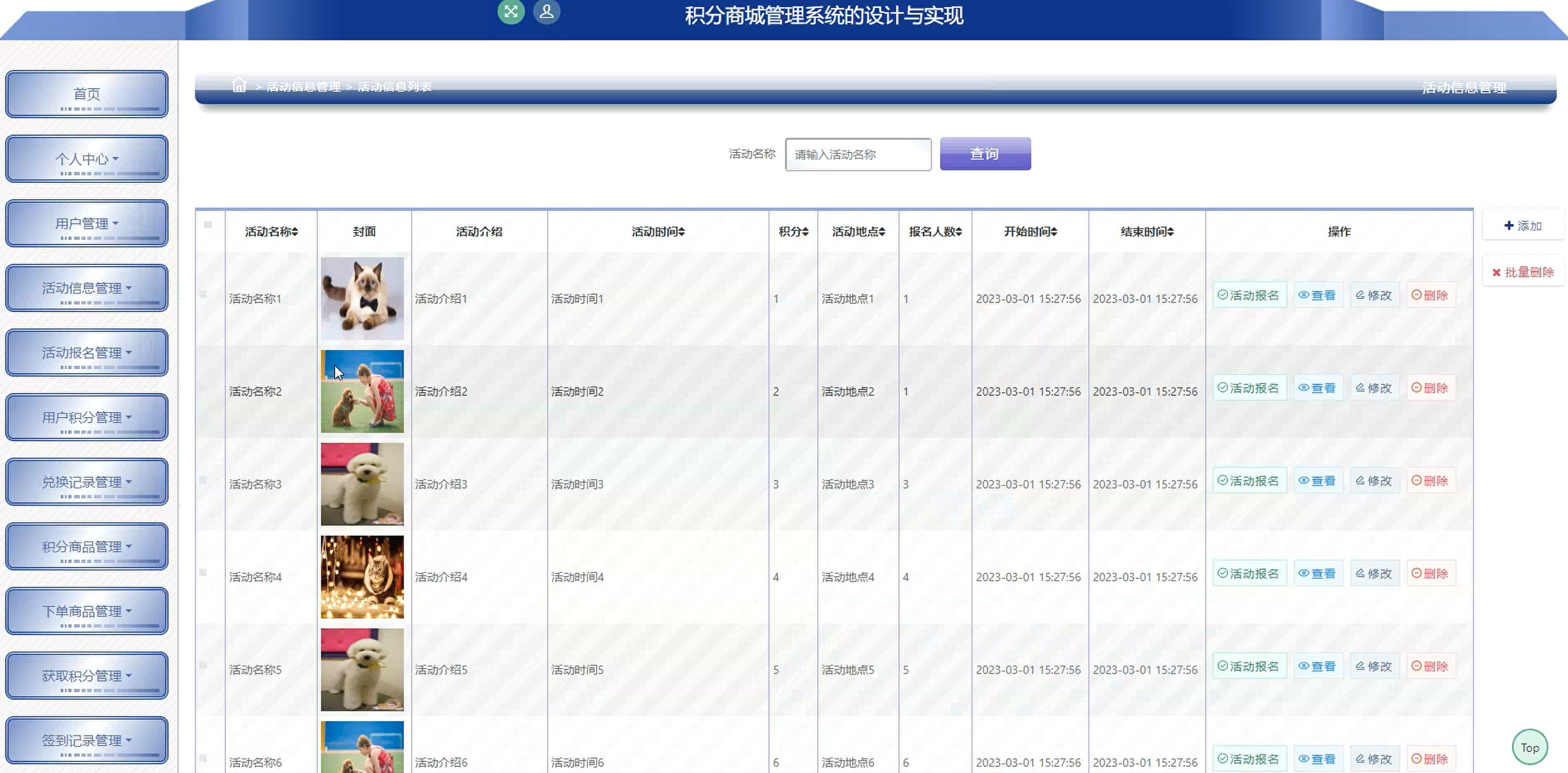
Task: Click the green fullscreen toggle icon in header
Action: [x=510, y=12]
